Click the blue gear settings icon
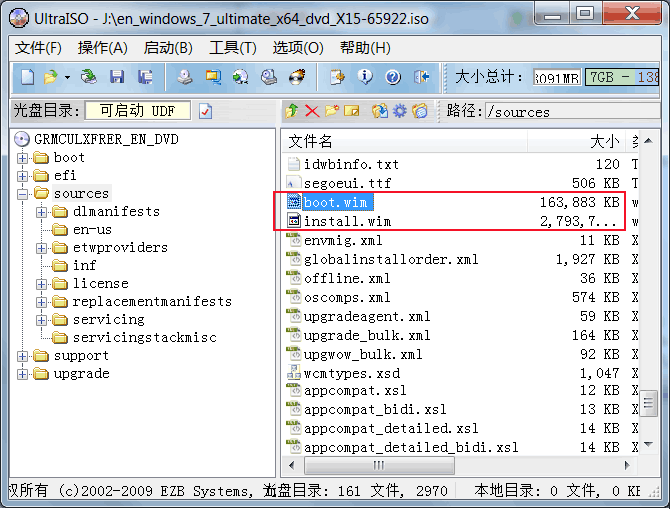Screen dimensions: 670x509 pyautogui.click(x=400, y=111)
